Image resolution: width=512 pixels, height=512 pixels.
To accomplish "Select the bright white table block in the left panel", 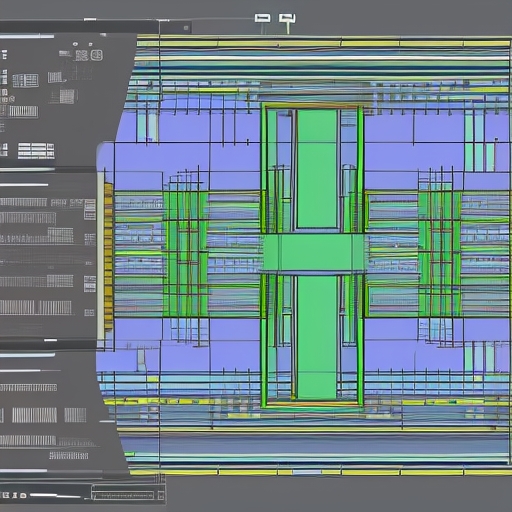I will (x=36, y=151).
